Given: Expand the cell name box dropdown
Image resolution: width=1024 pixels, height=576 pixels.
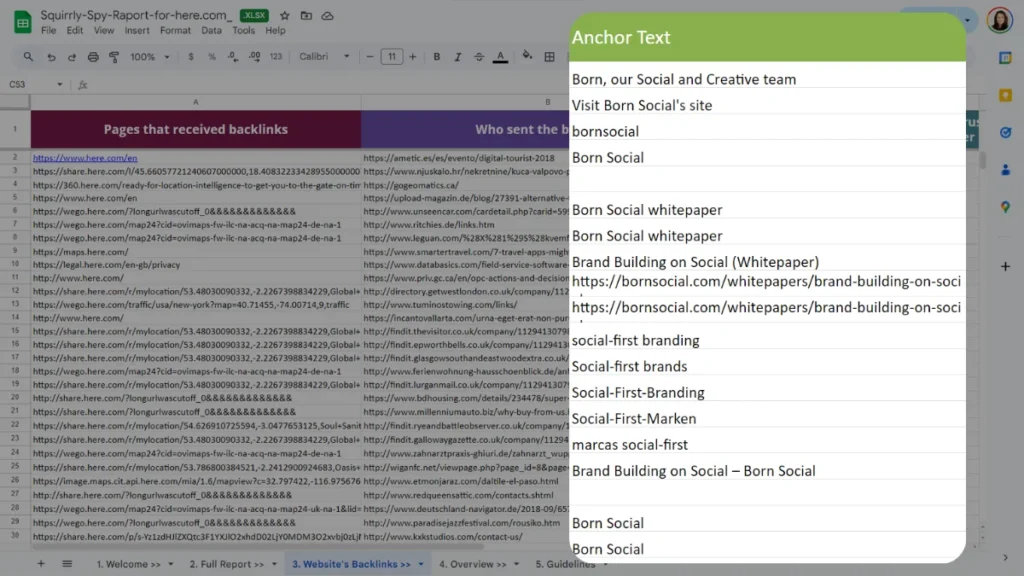Looking at the screenshot, I should tap(59, 85).
